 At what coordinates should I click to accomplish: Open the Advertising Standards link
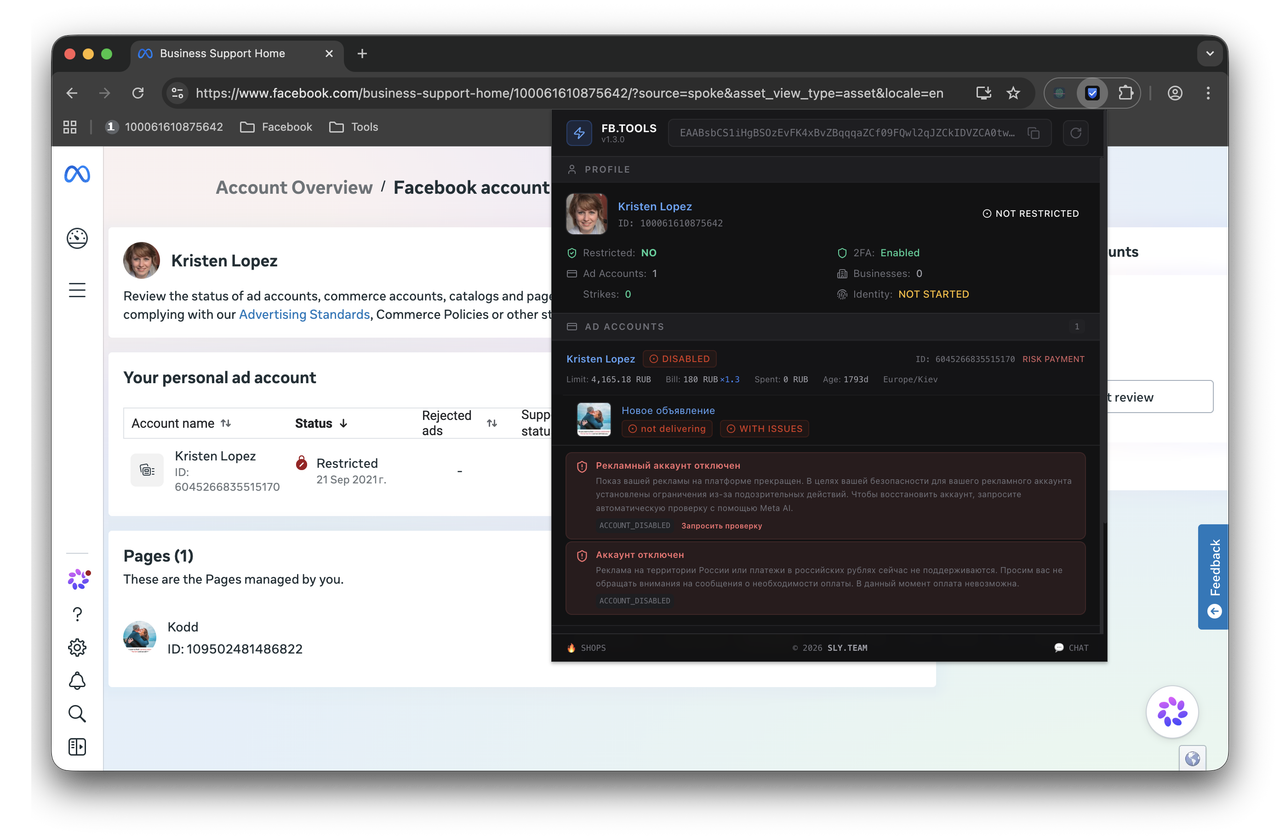tap(304, 314)
